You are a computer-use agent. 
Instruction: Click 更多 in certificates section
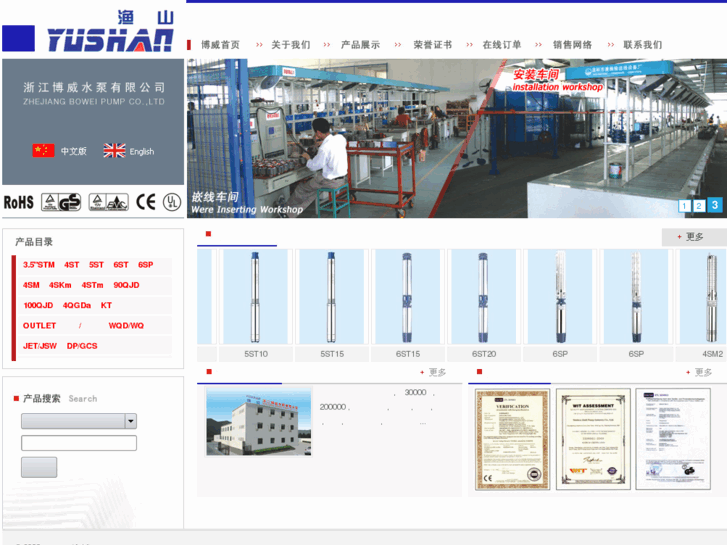point(703,372)
